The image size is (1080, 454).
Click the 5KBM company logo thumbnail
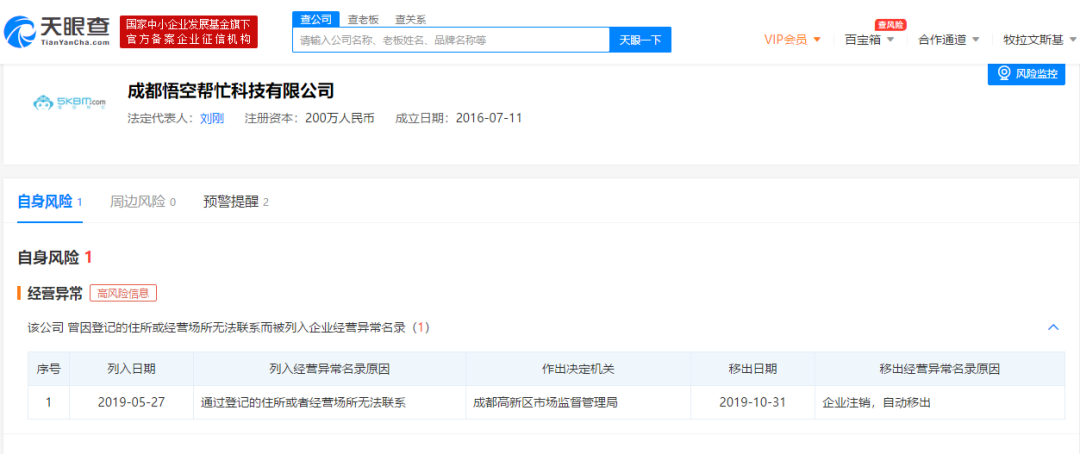69,102
